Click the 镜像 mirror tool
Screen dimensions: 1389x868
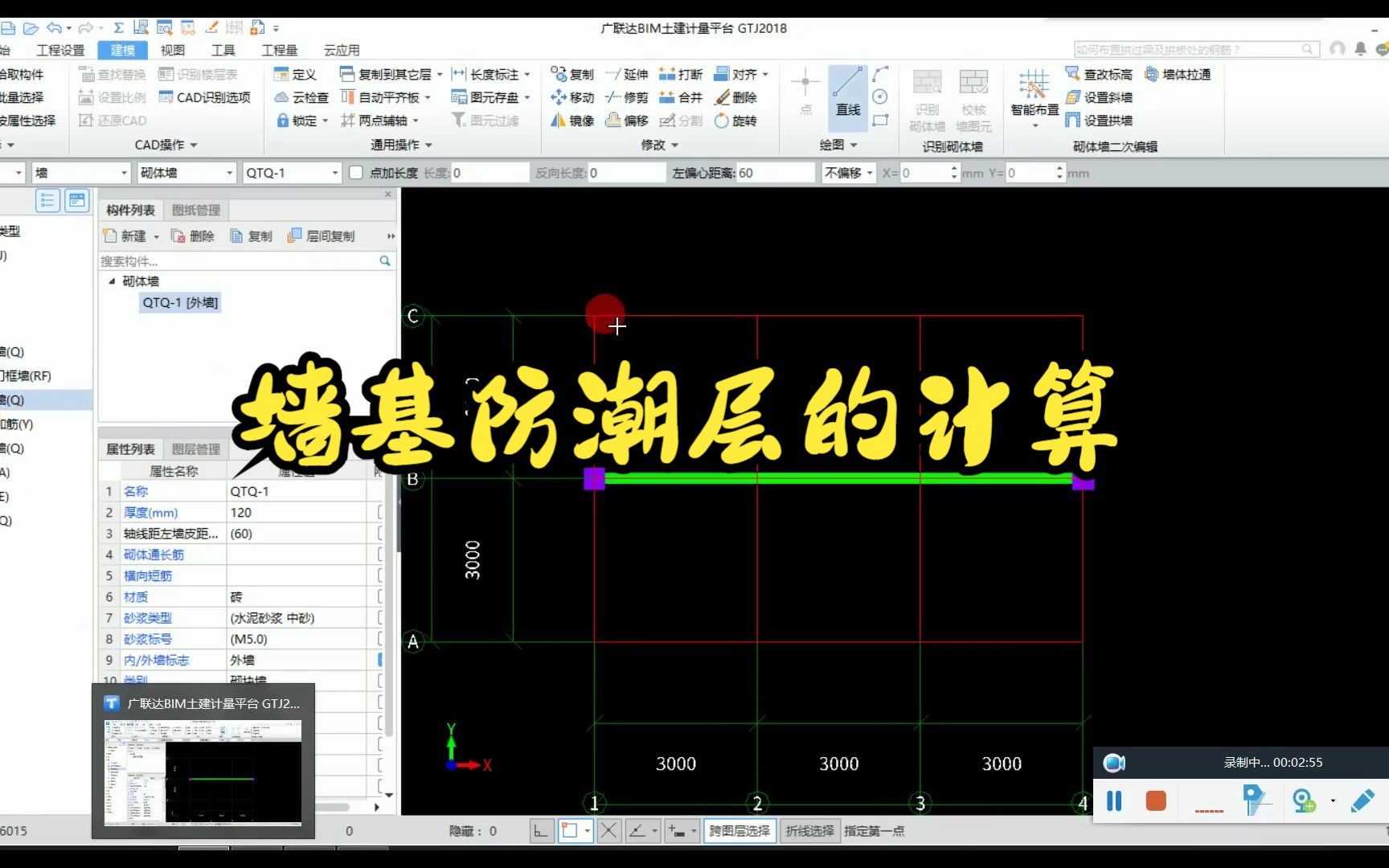point(572,121)
